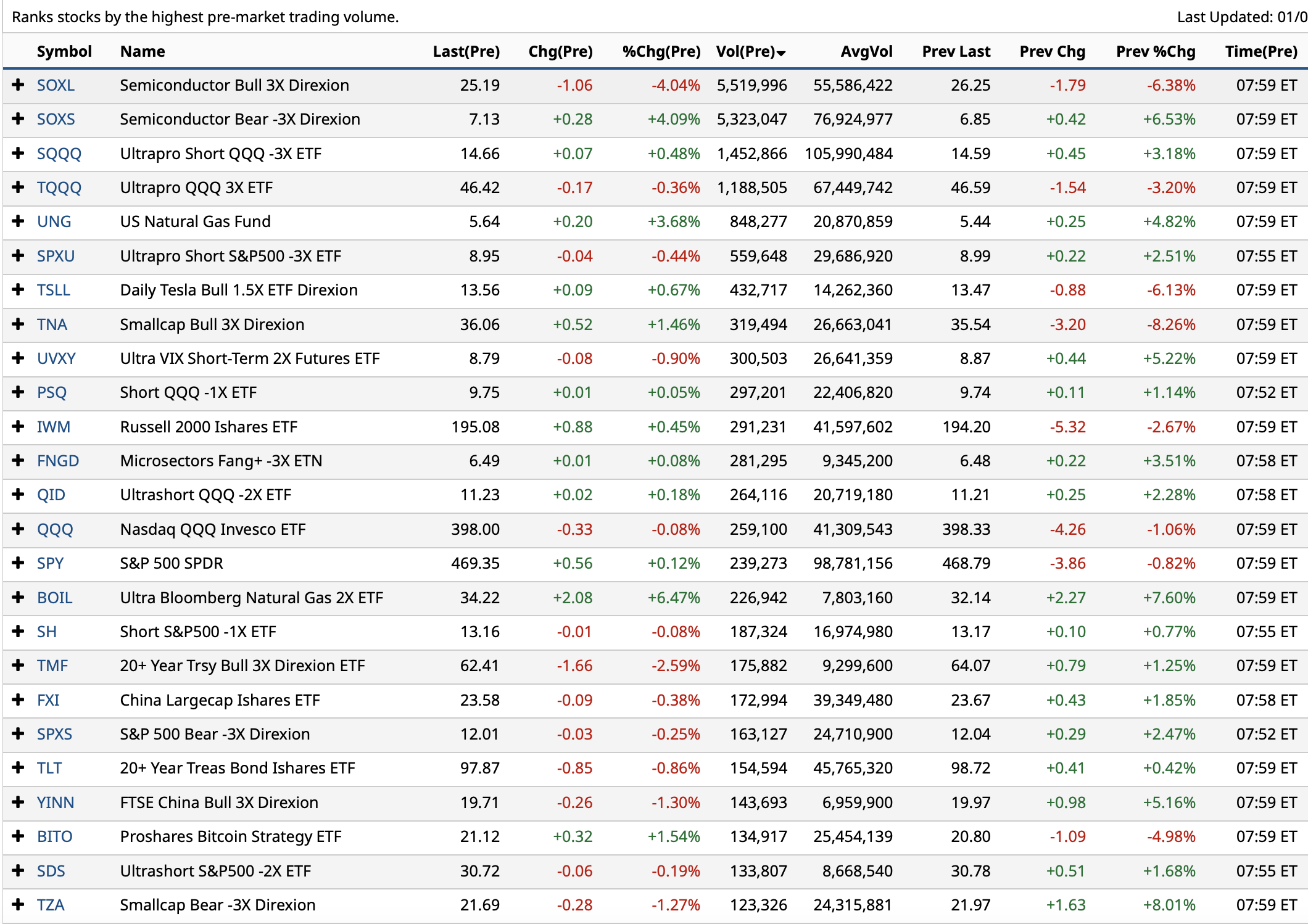Click the plus icon next to QQQ
The width and height of the screenshot is (1308, 924).
tap(19, 529)
